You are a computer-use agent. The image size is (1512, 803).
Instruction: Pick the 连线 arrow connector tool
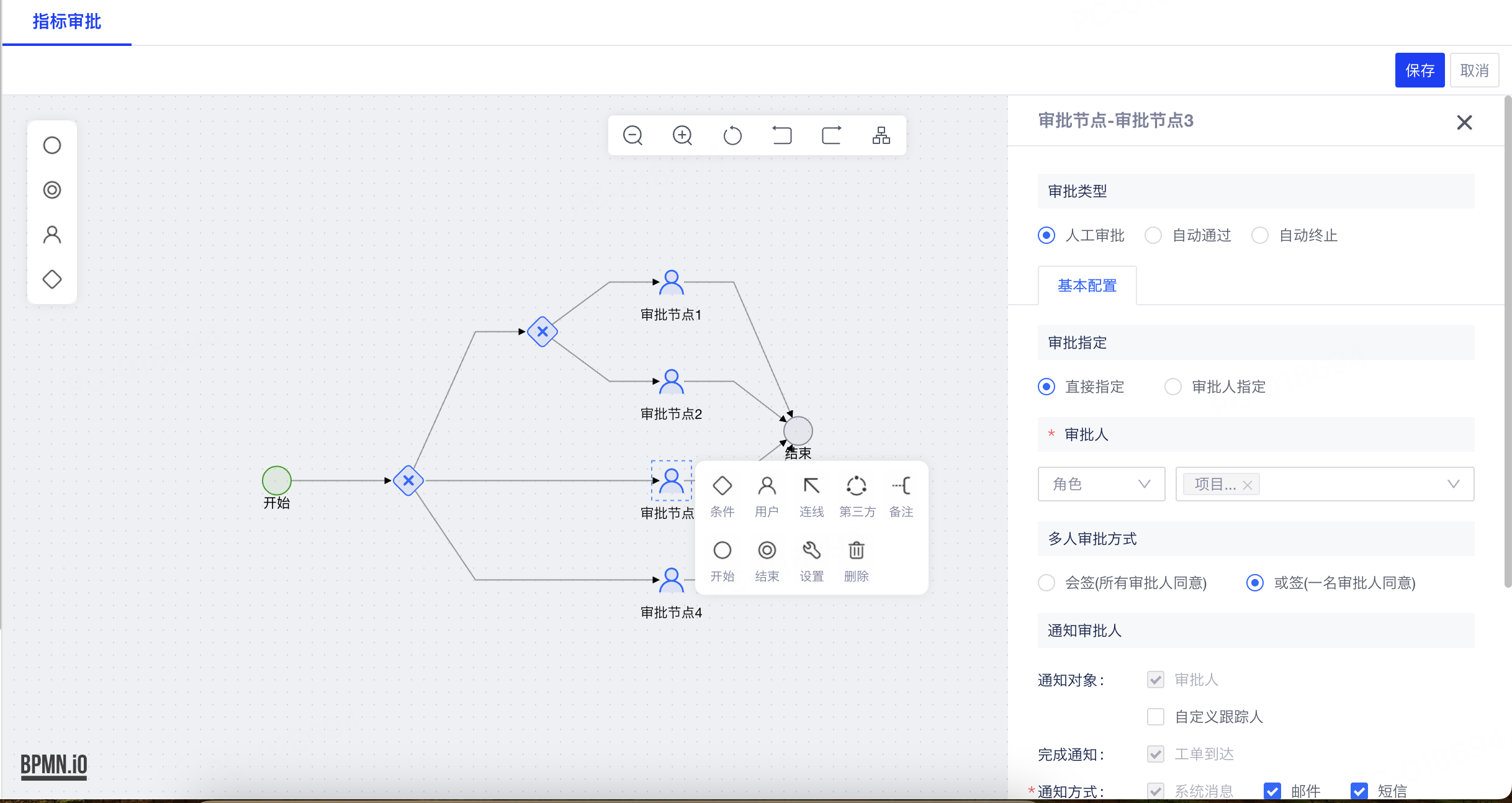click(x=811, y=496)
